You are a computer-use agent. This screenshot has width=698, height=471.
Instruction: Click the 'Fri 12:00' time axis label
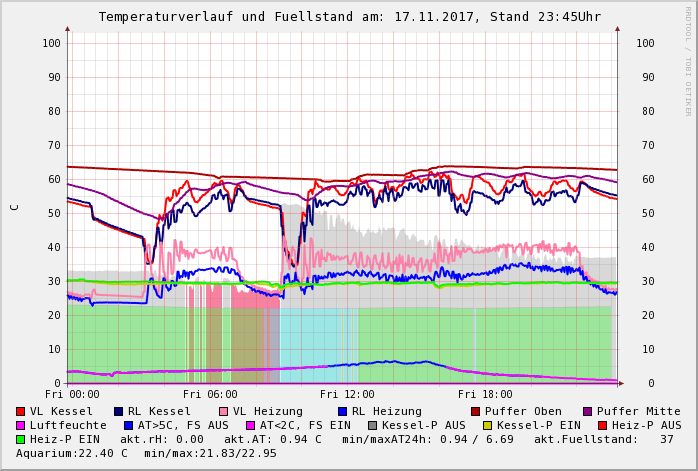coord(346,395)
